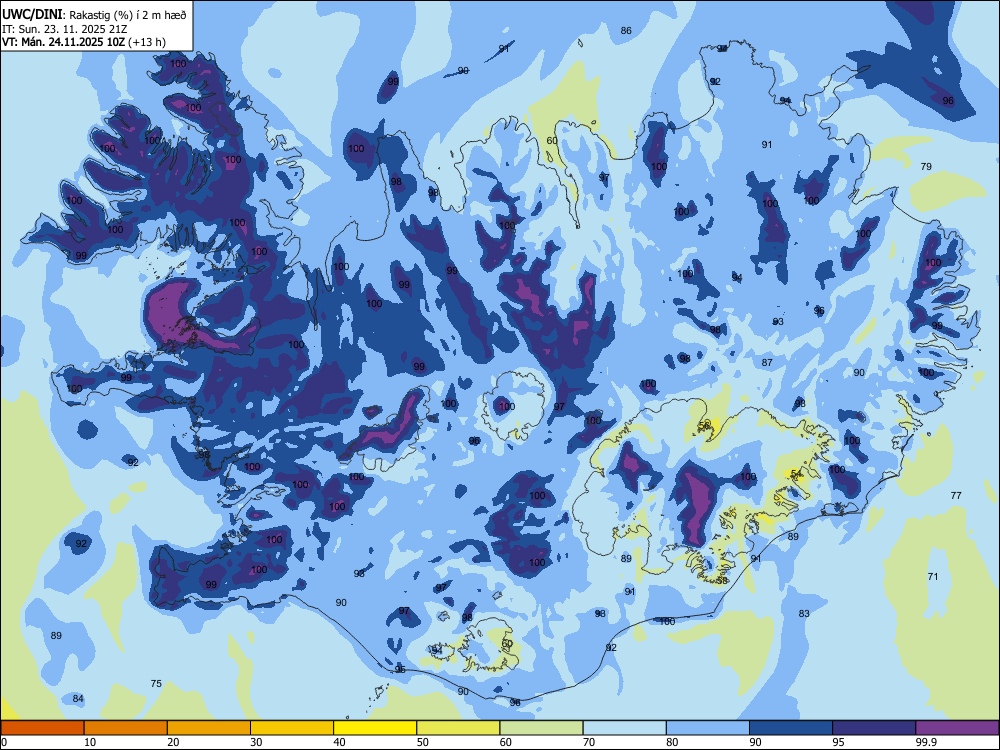Click the map value '84' in southwest sea
Image resolution: width=1000 pixels, height=750 pixels.
[x=78, y=698]
